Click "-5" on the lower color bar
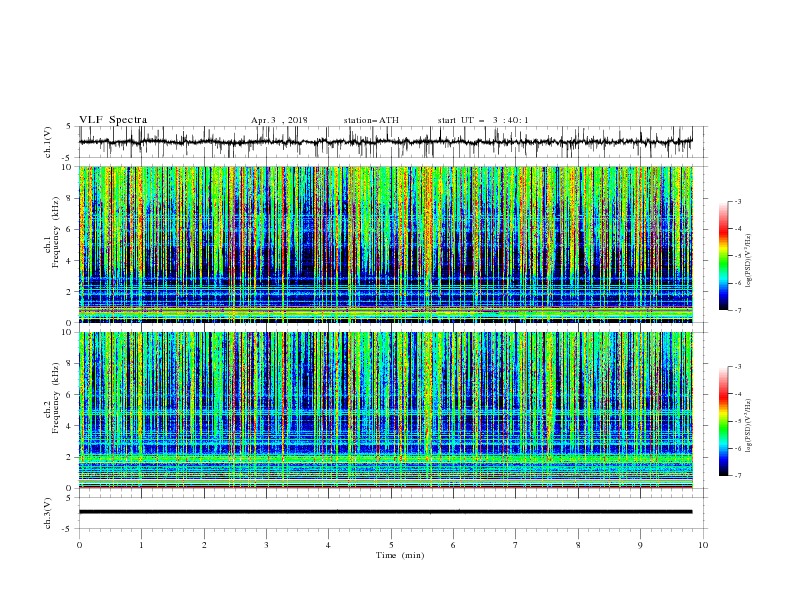The height and width of the screenshot is (612, 792). (x=737, y=421)
